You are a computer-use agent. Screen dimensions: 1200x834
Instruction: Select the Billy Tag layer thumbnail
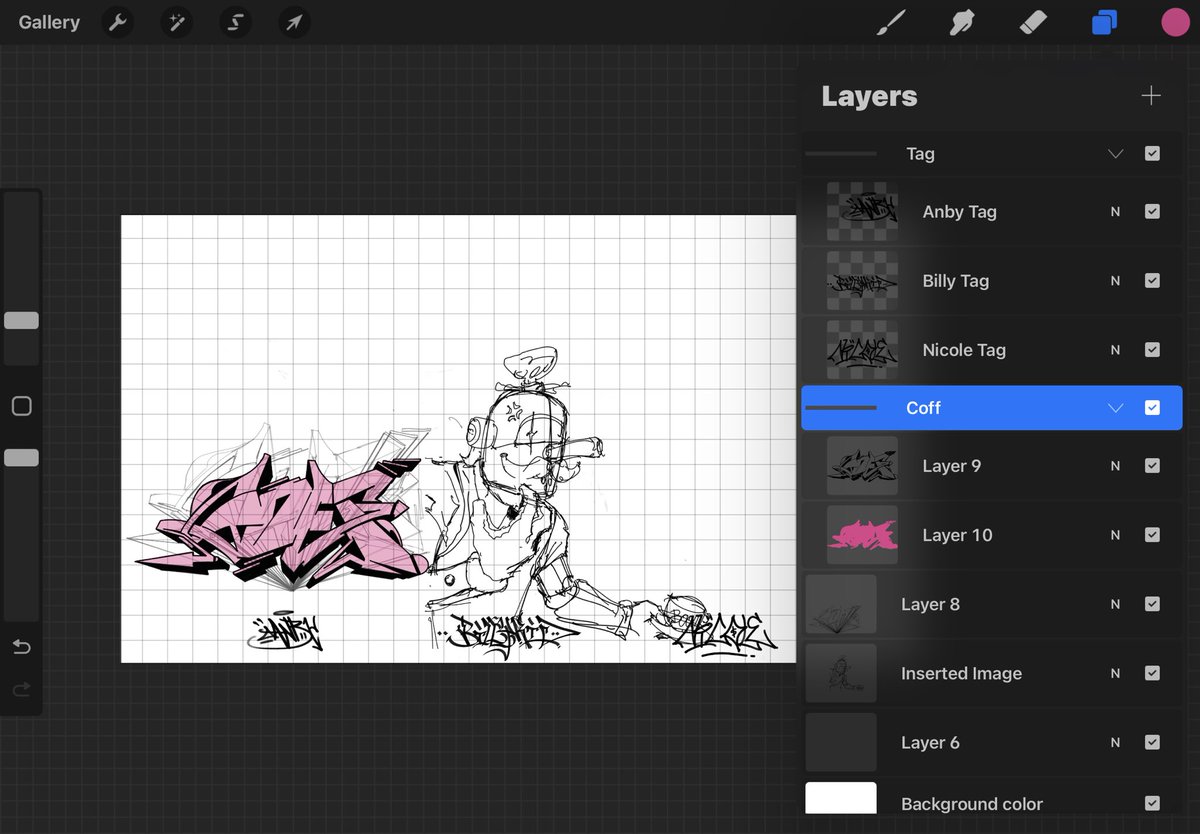click(x=862, y=280)
